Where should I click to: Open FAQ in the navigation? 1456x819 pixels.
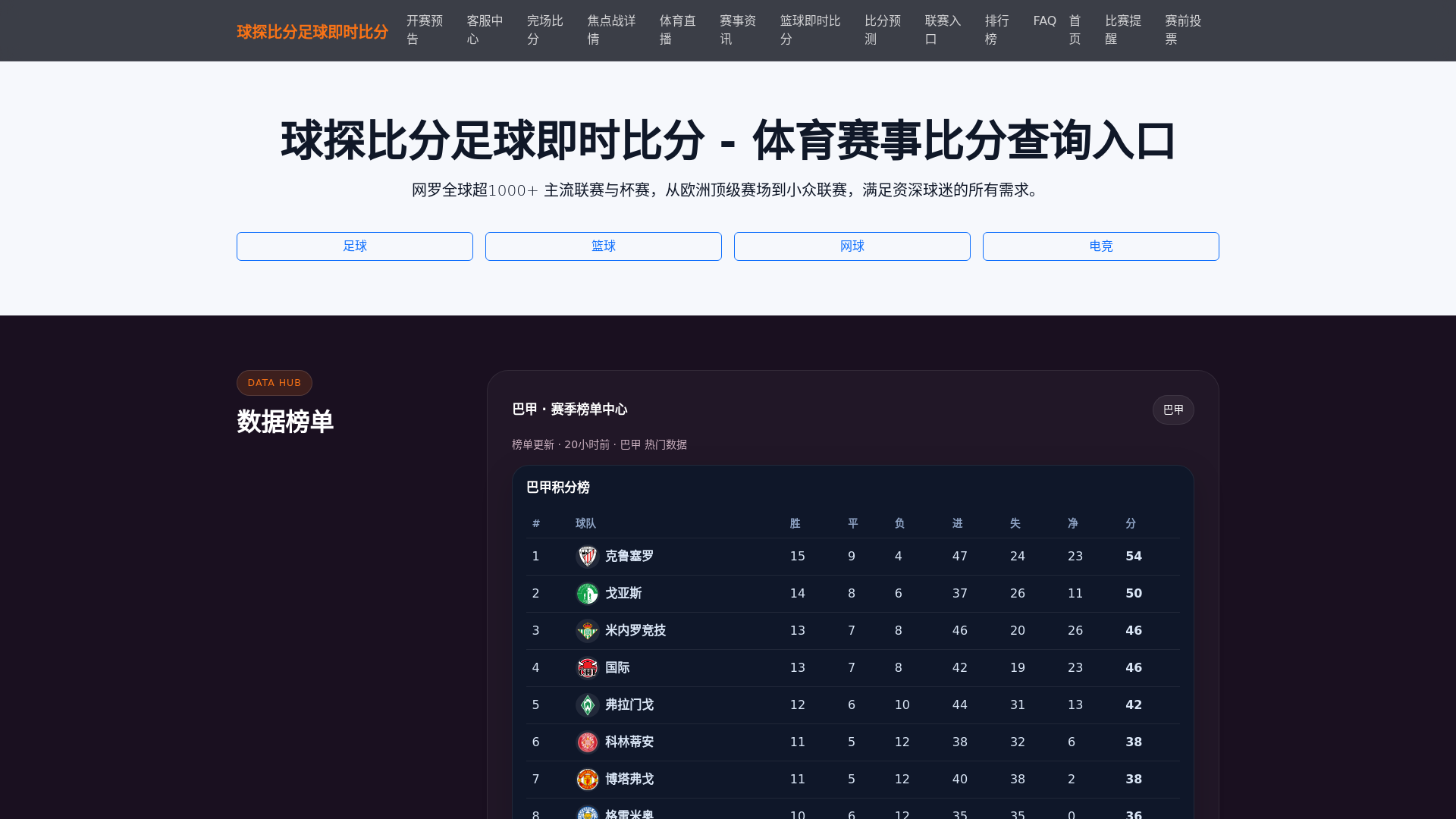pos(1045,21)
